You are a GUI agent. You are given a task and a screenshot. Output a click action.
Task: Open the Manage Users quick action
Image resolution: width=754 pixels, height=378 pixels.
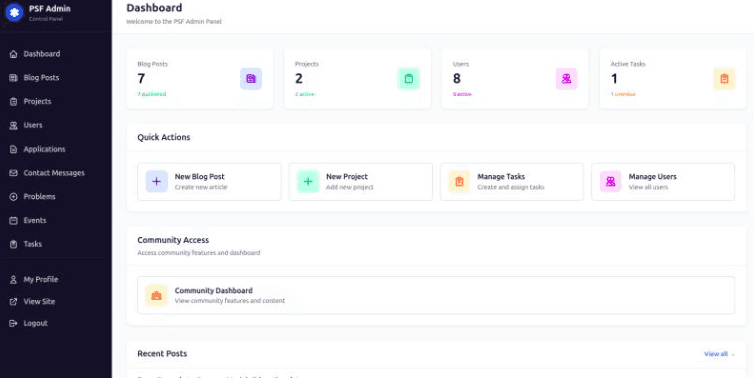coord(663,182)
